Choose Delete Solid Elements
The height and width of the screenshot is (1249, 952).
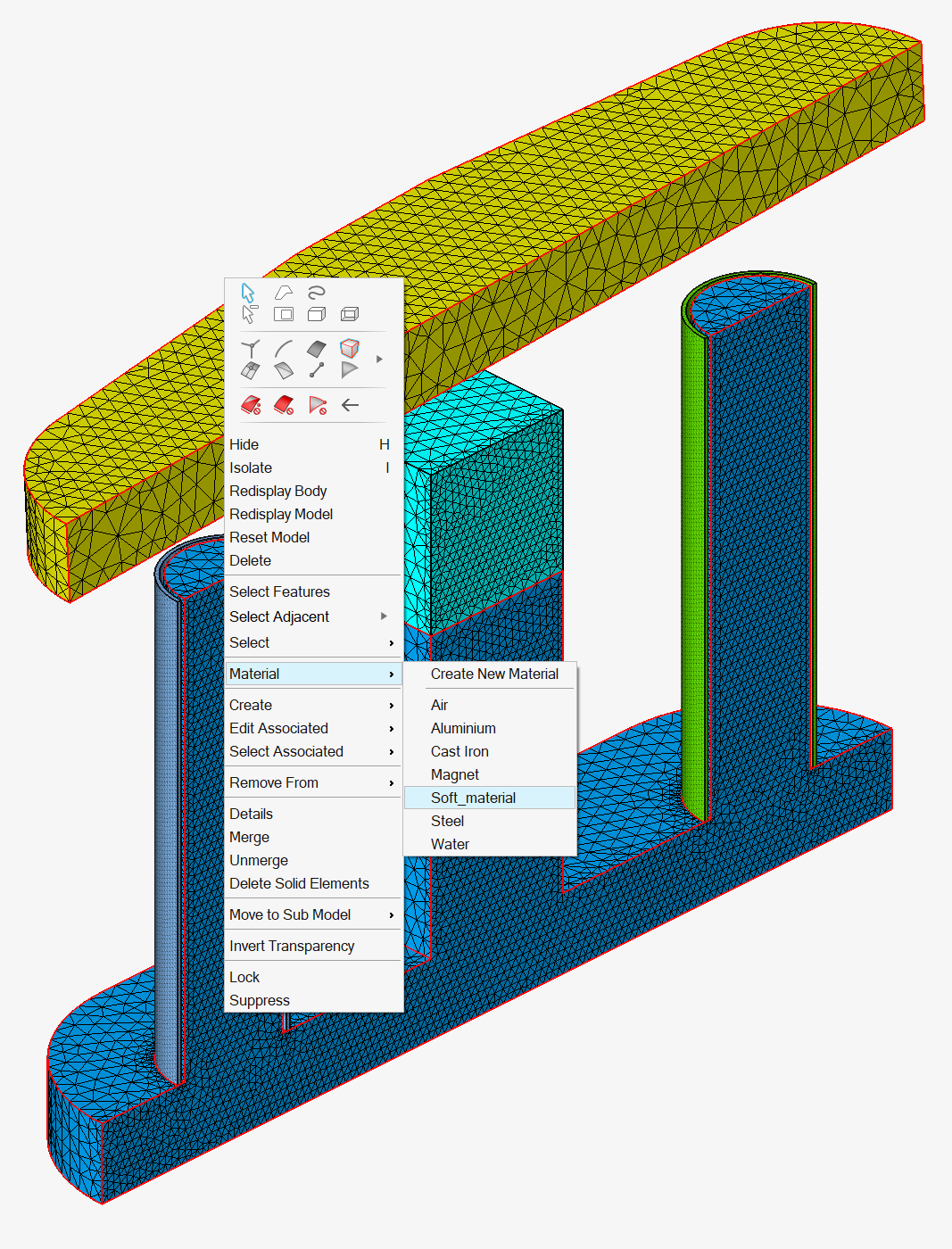pyautogui.click(x=314, y=883)
